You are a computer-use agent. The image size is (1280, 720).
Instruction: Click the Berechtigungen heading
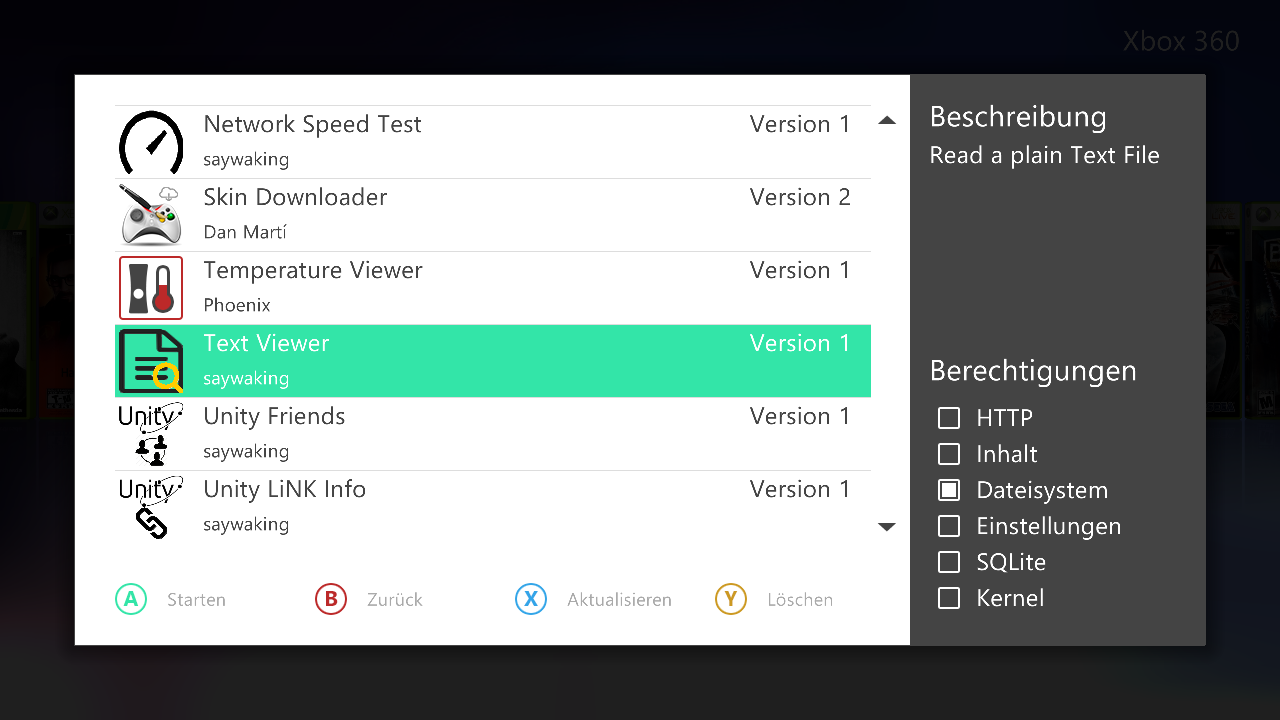point(1033,371)
